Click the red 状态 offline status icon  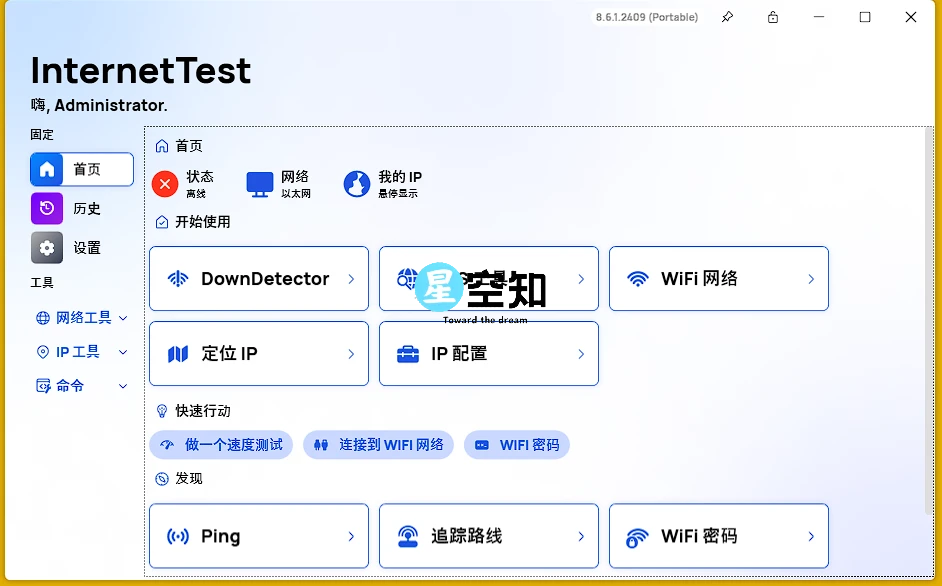coord(164,183)
